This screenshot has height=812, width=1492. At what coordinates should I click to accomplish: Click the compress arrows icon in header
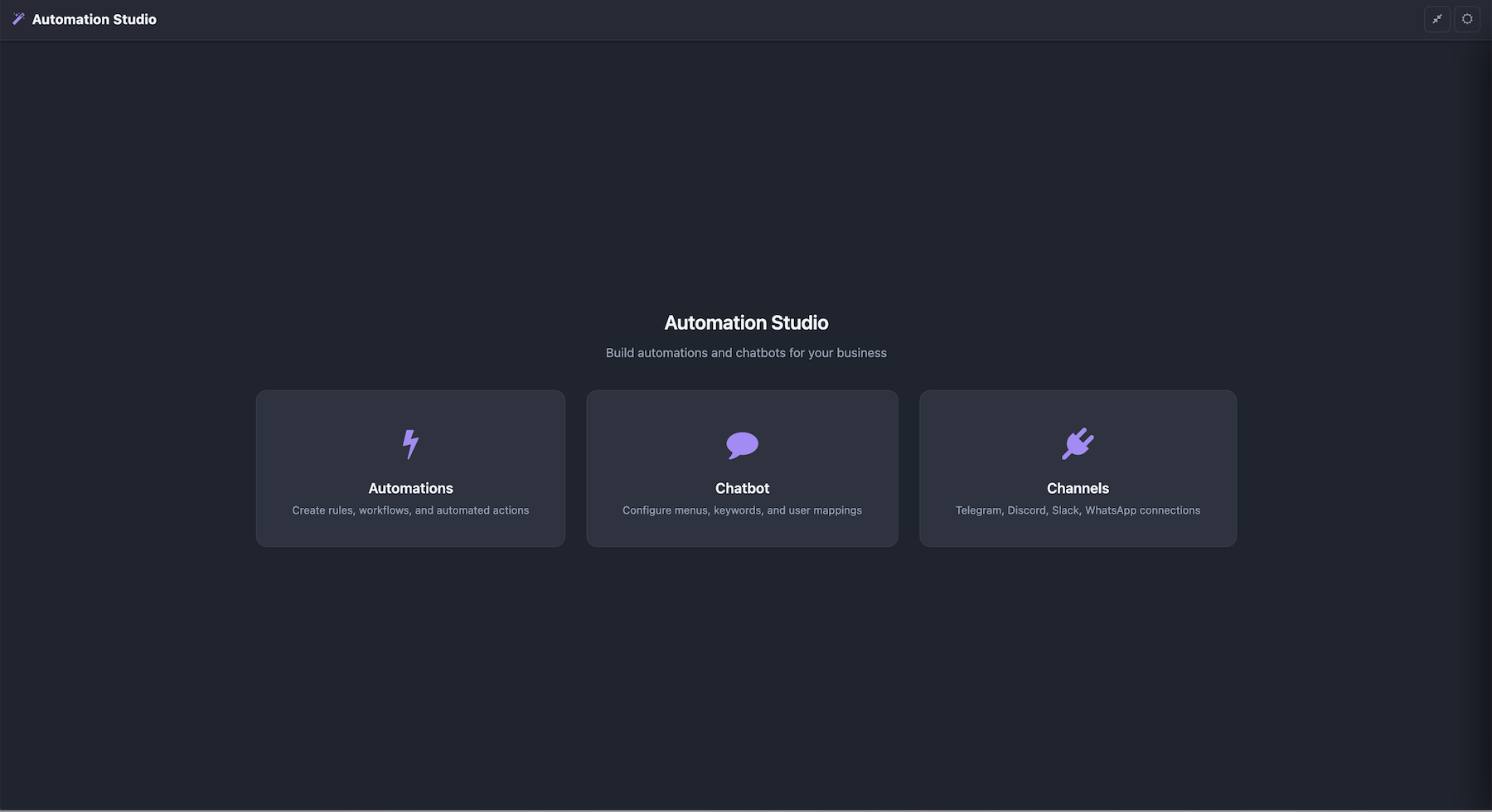tap(1436, 19)
